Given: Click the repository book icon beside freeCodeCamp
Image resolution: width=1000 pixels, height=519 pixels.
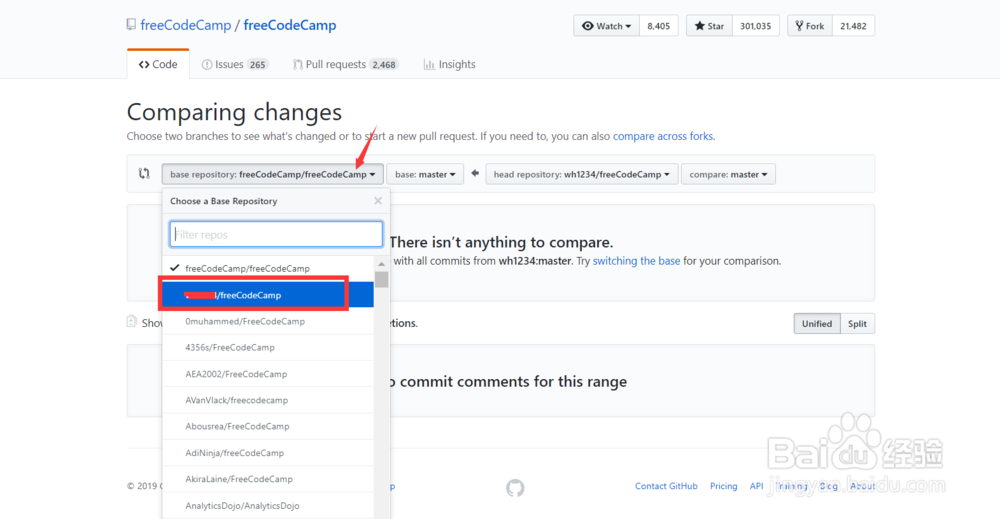Looking at the screenshot, I should (131, 25).
